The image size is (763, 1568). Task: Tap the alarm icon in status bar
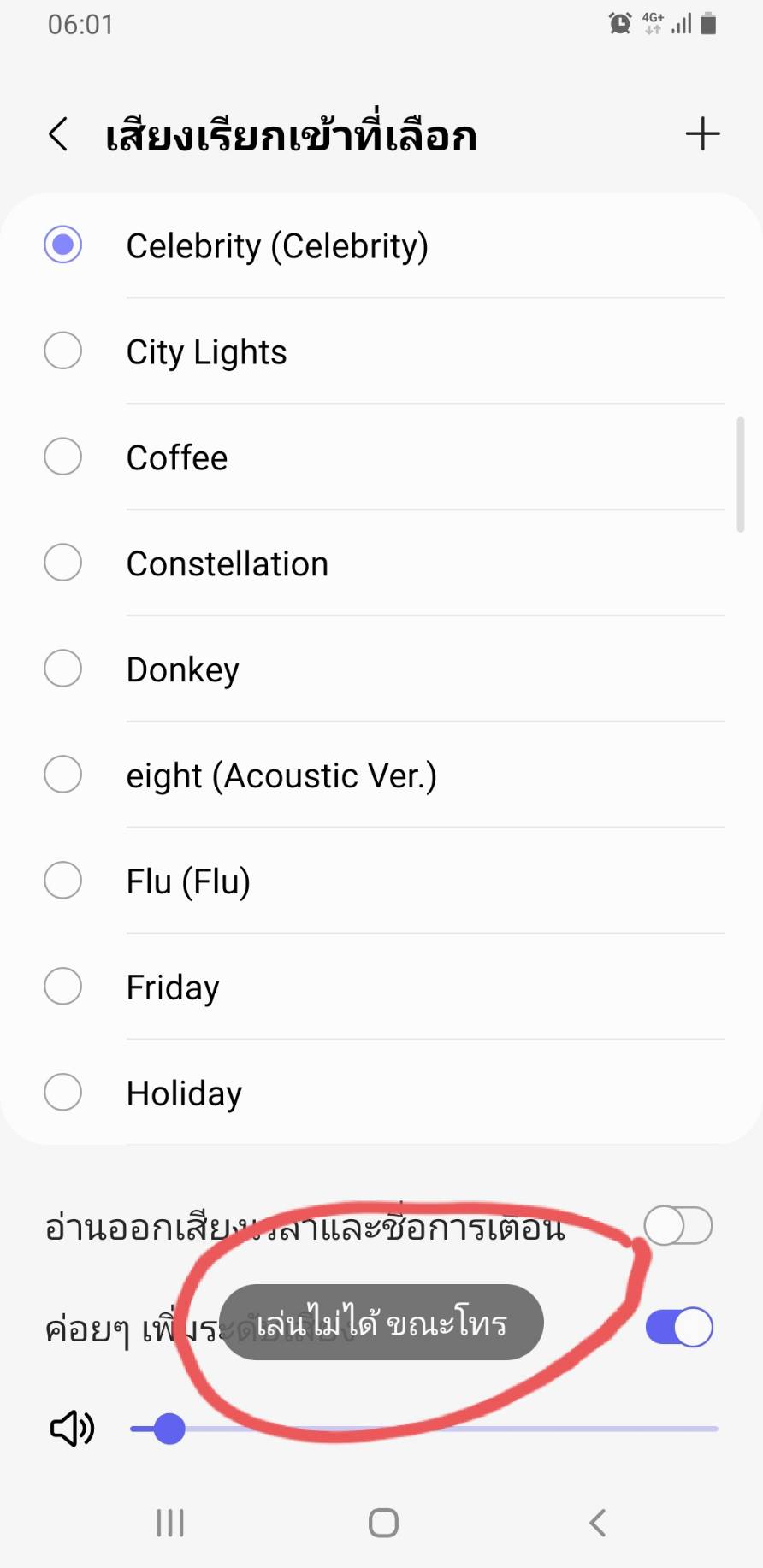(x=620, y=24)
